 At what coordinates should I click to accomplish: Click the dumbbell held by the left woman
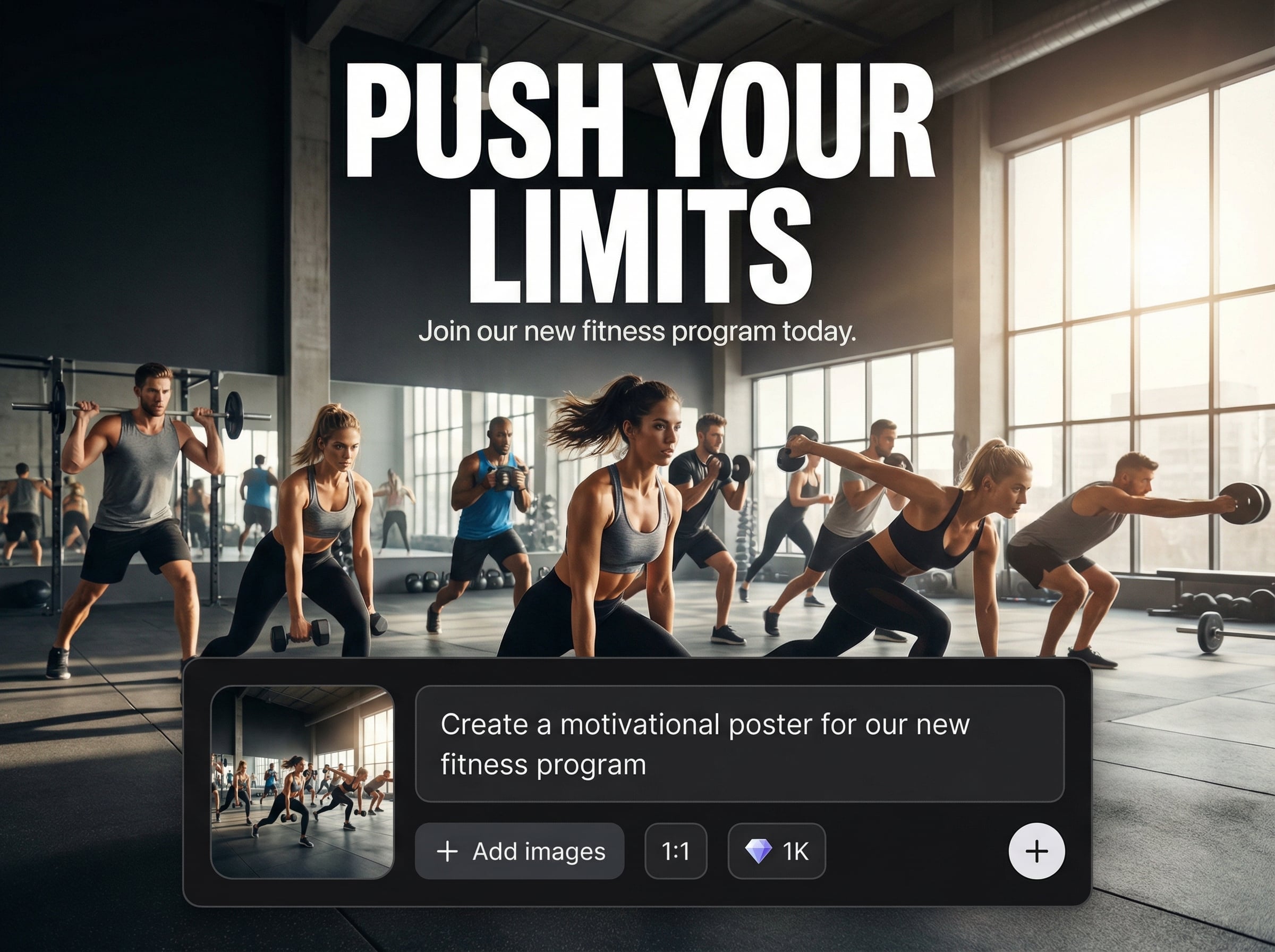pyautogui.click(x=300, y=635)
